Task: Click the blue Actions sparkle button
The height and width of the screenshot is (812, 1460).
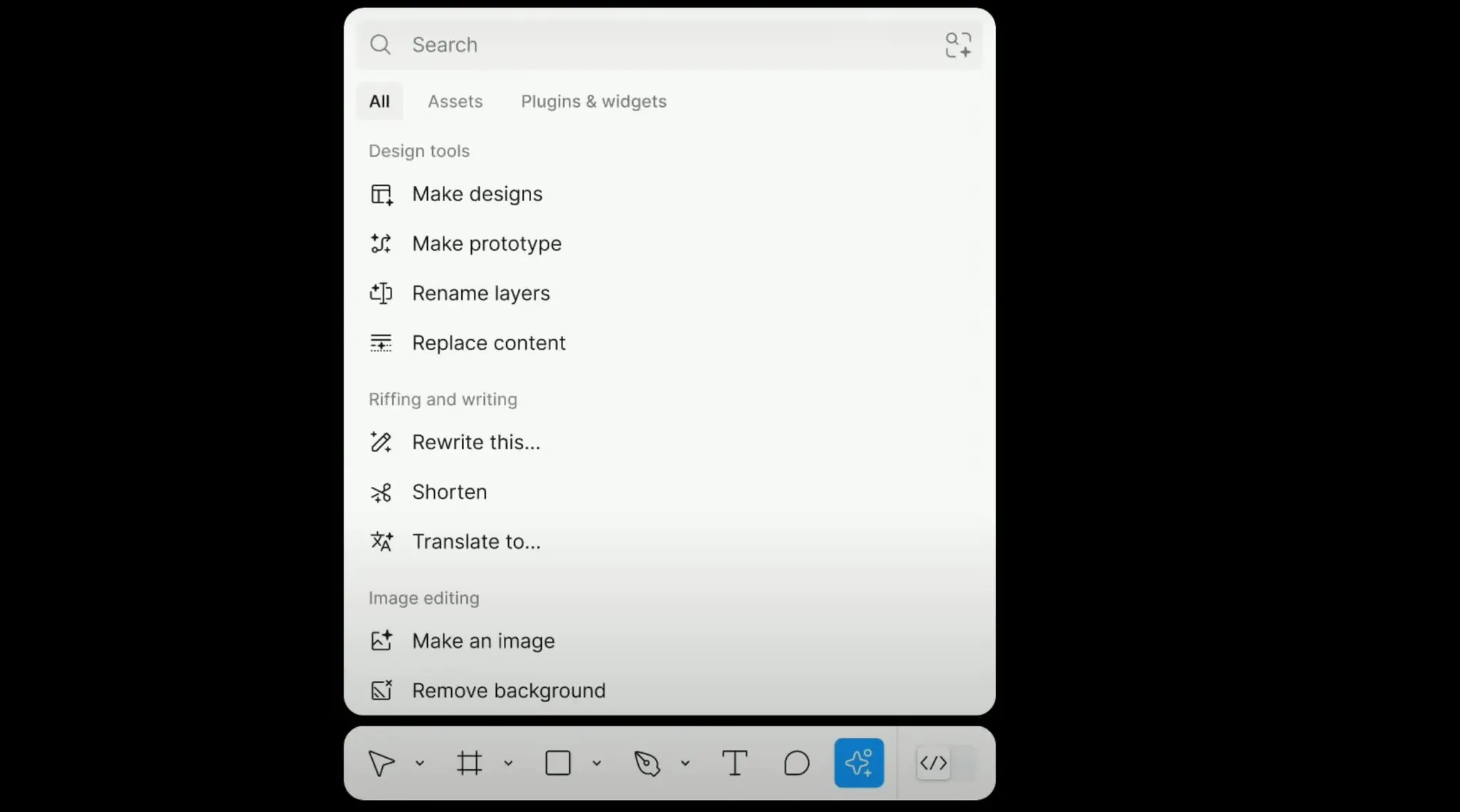Action: tap(858, 764)
